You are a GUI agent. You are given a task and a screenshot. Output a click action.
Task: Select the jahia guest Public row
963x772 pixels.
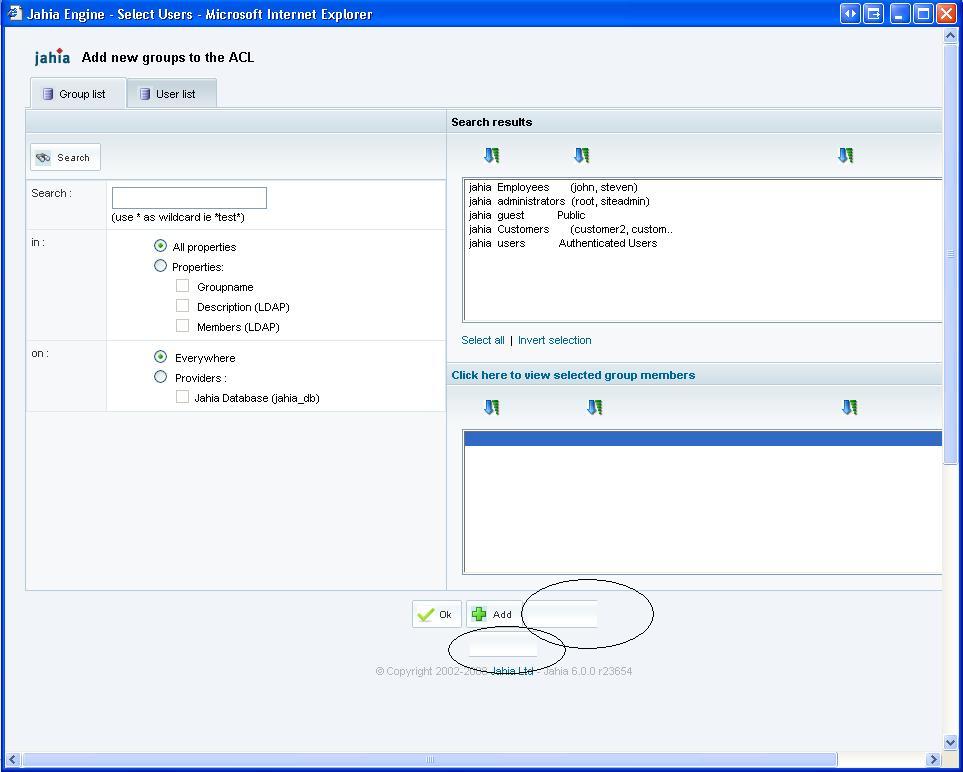[x=703, y=215]
